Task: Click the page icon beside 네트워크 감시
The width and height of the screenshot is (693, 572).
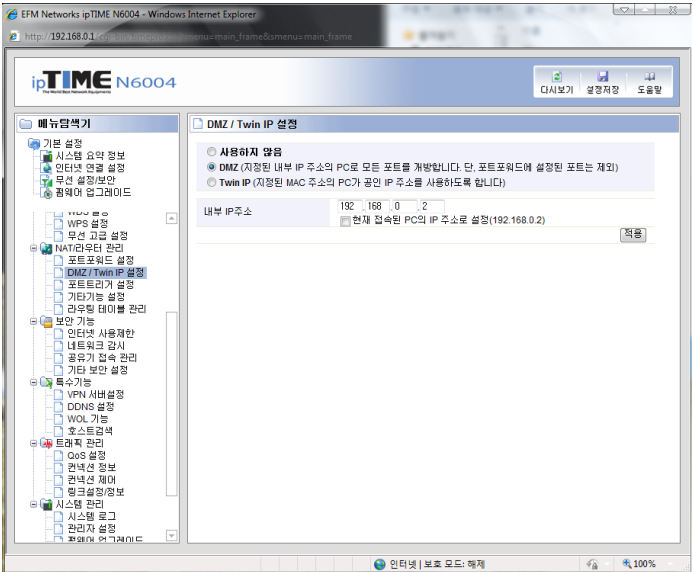Action: 58,346
